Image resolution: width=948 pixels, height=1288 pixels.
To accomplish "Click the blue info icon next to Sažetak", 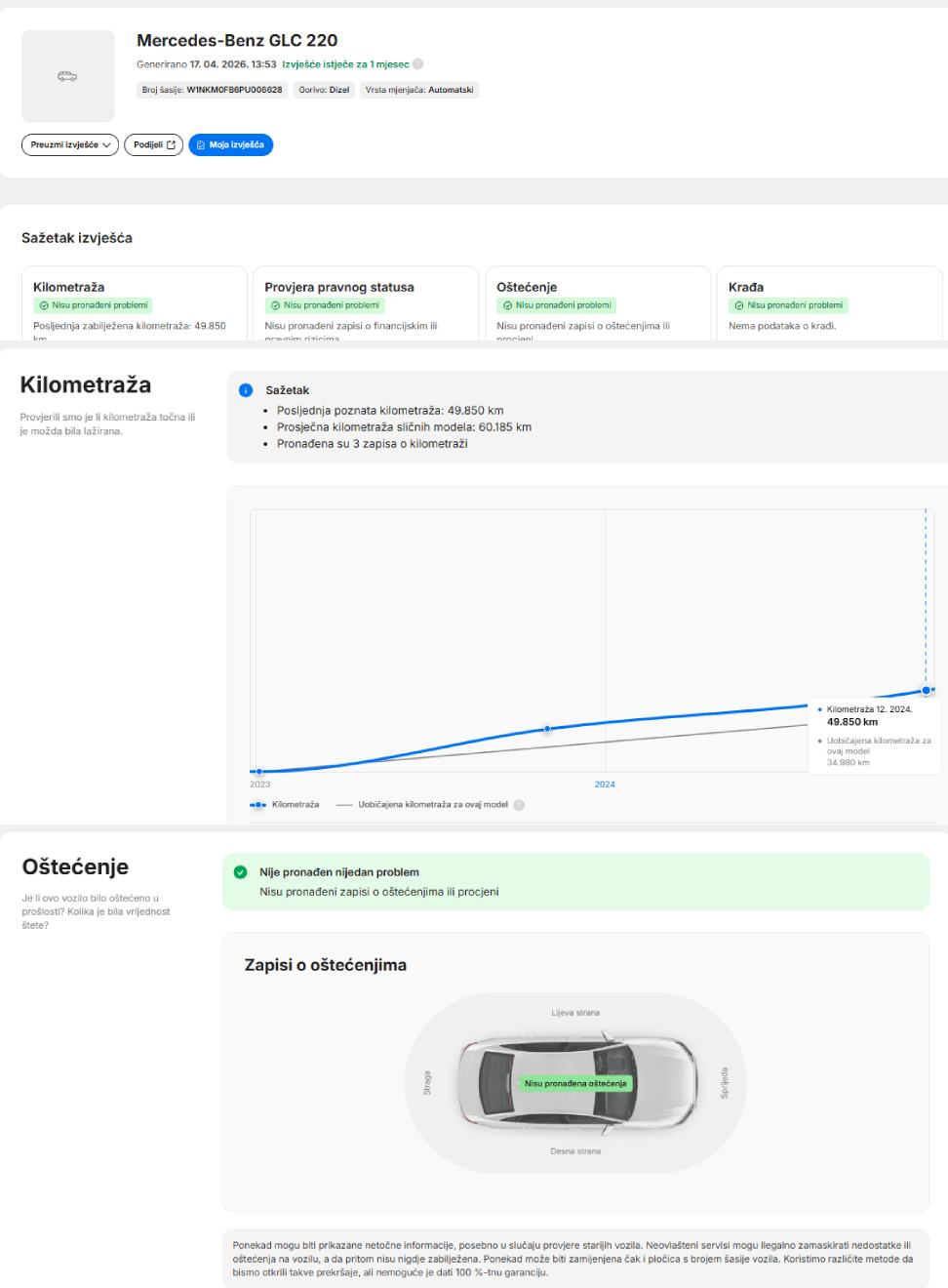I will pos(246,390).
